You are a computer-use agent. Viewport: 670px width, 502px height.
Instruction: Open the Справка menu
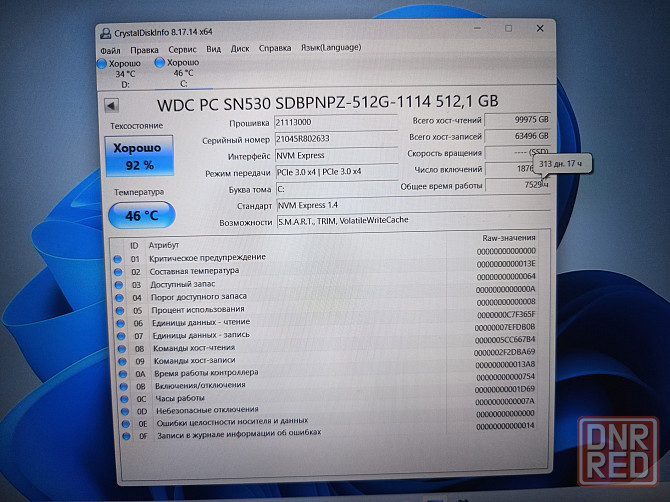coord(275,48)
